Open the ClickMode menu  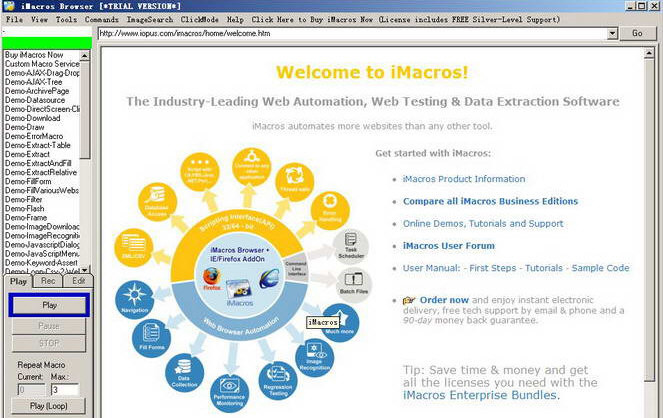pos(200,19)
